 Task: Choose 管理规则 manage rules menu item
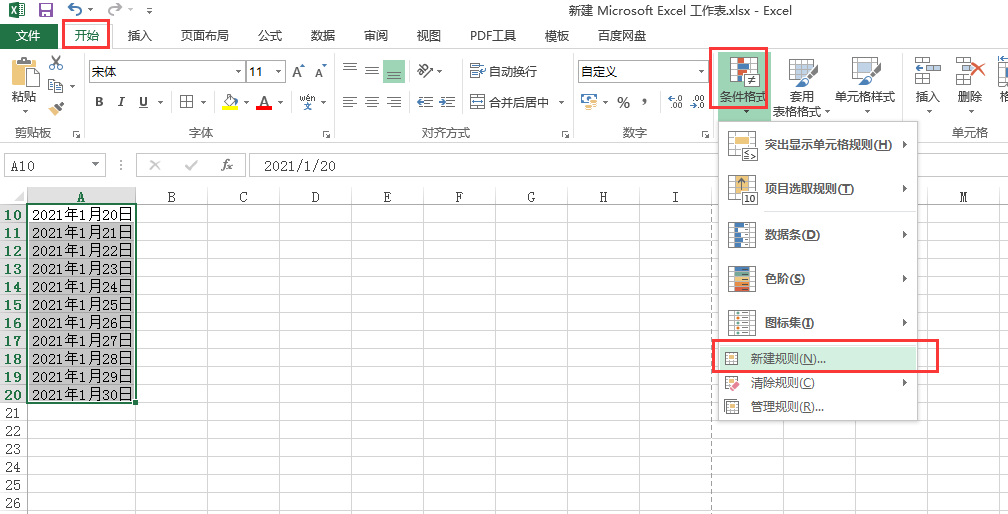pos(818,407)
